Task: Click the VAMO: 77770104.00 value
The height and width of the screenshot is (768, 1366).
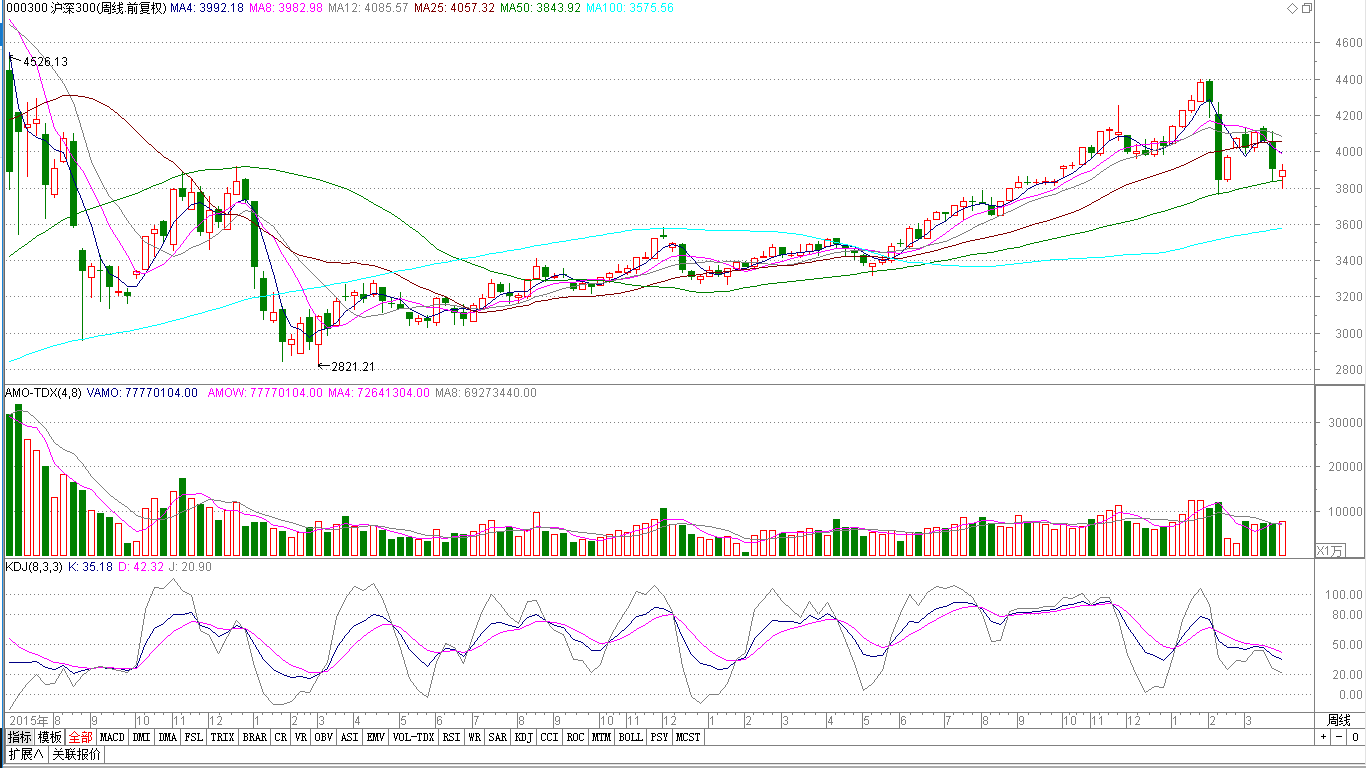Action: [142, 393]
